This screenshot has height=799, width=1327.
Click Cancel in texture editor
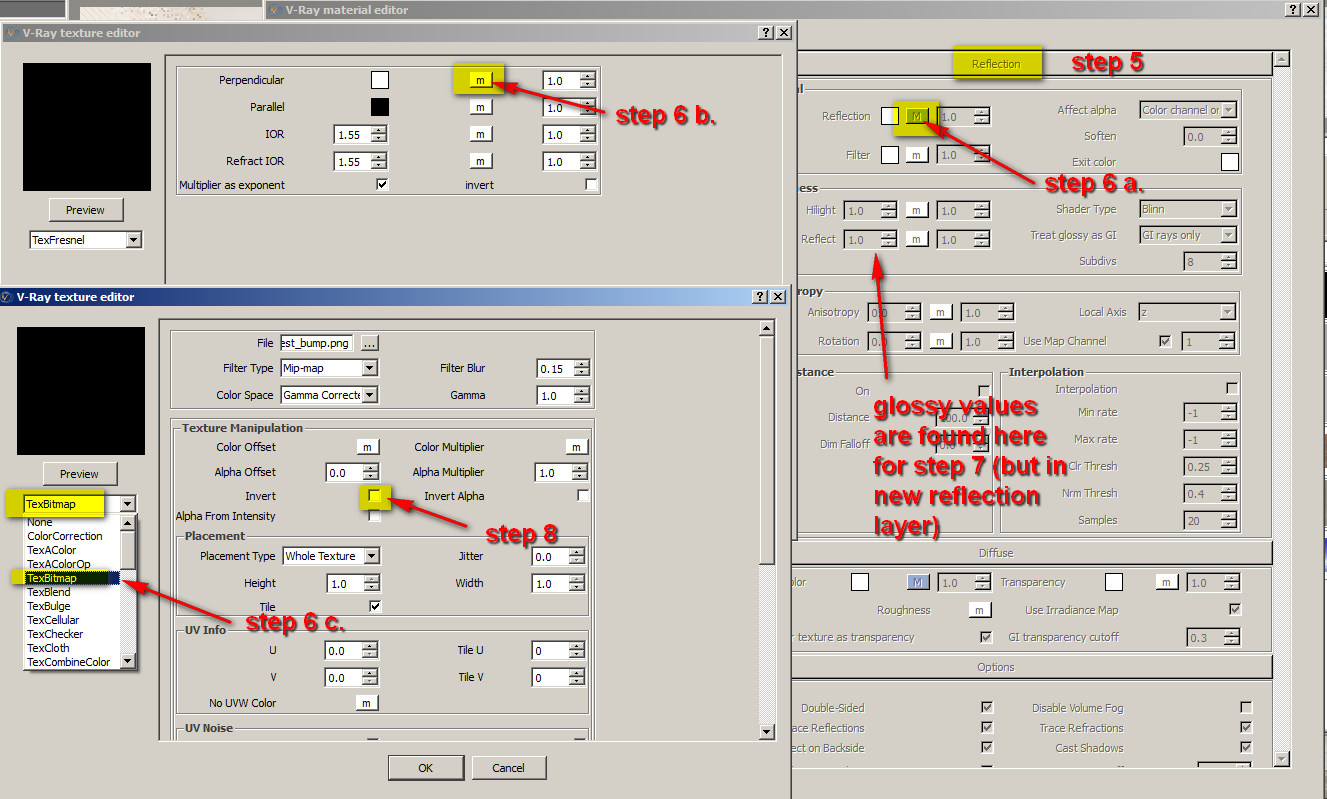509,768
